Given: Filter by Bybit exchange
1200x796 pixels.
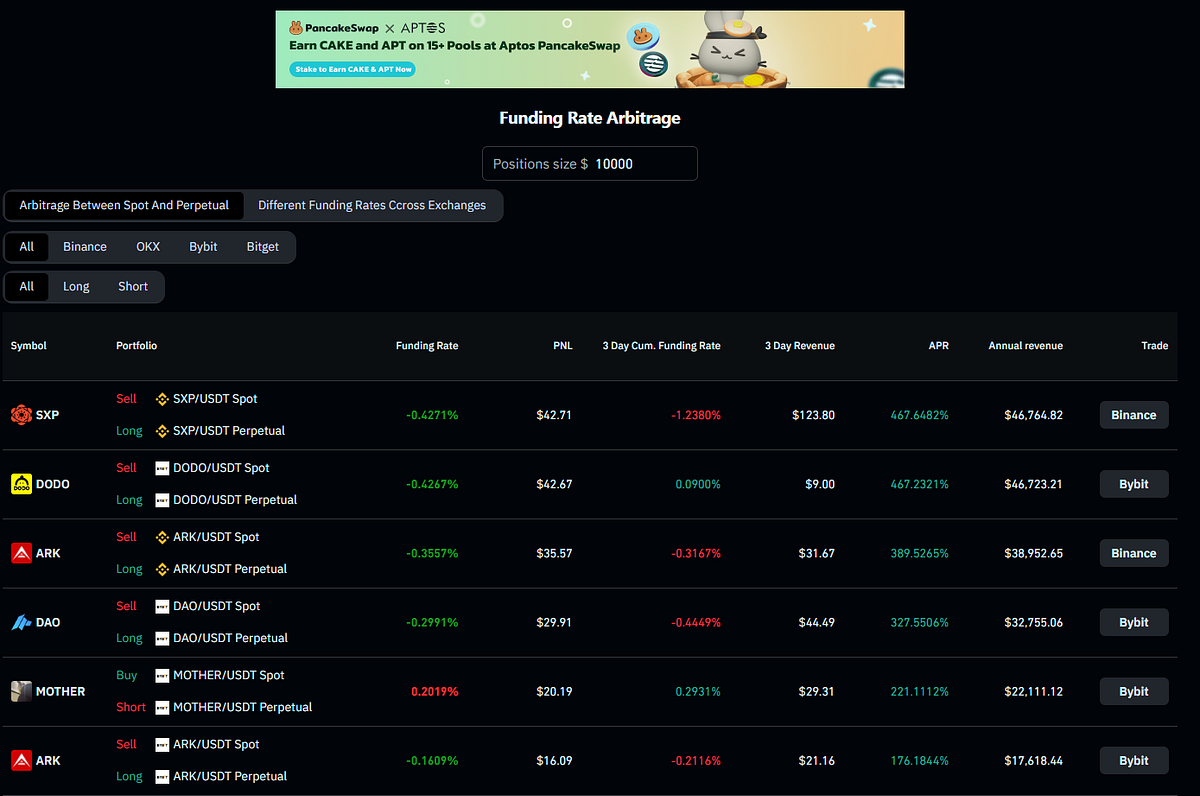Looking at the screenshot, I should [203, 247].
